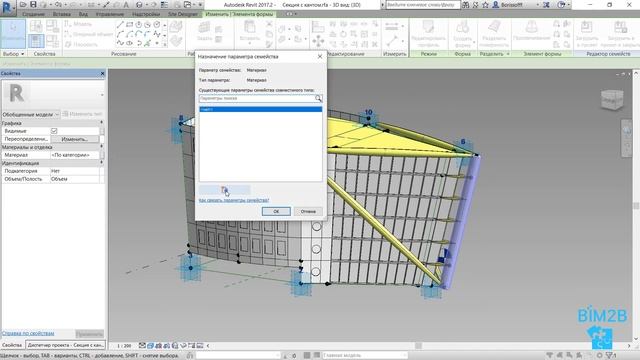Click the new parameter icon button in dialog

[224, 190]
